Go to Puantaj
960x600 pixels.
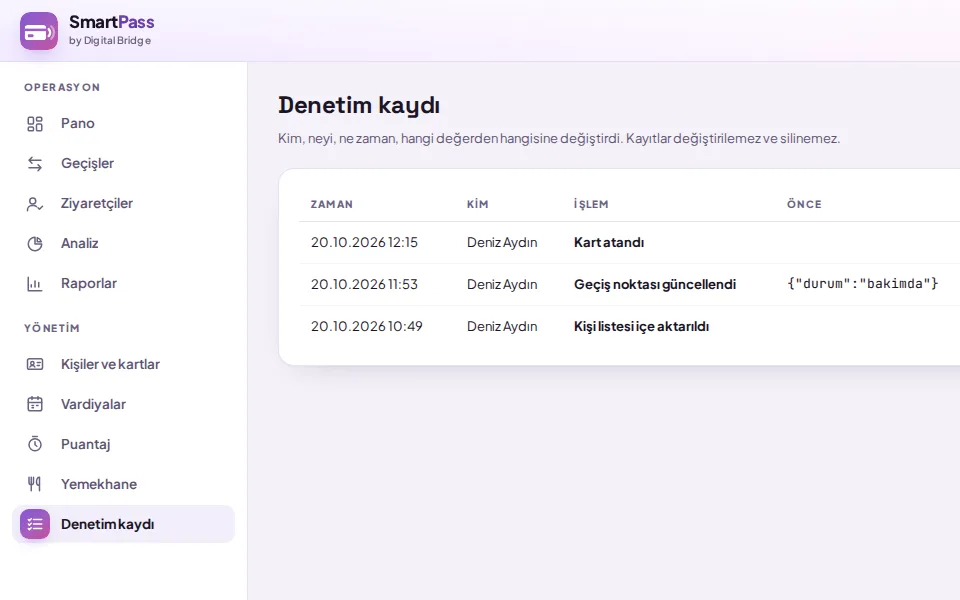coord(123,444)
